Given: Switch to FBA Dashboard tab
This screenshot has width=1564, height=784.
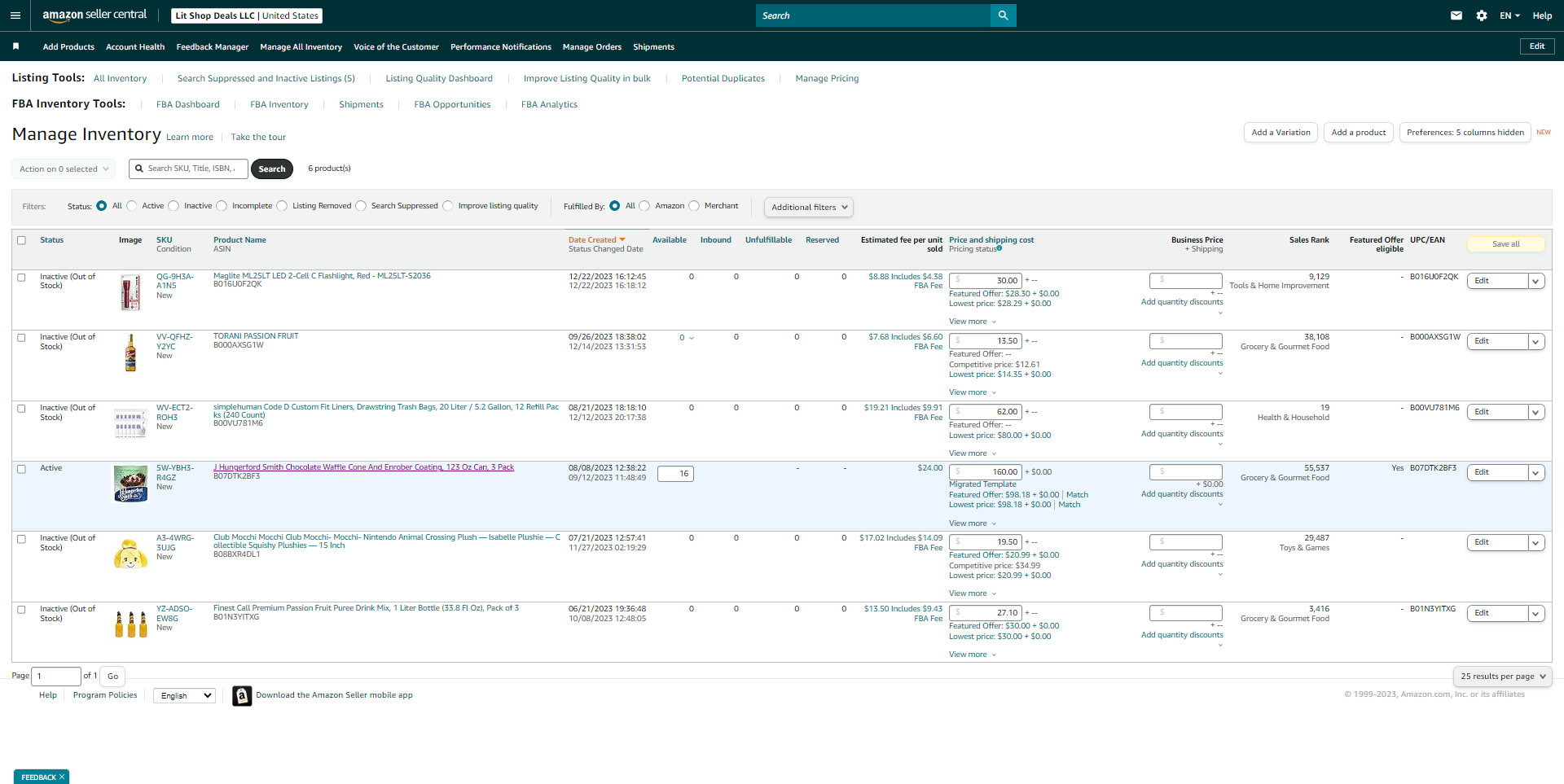Looking at the screenshot, I should 188,104.
